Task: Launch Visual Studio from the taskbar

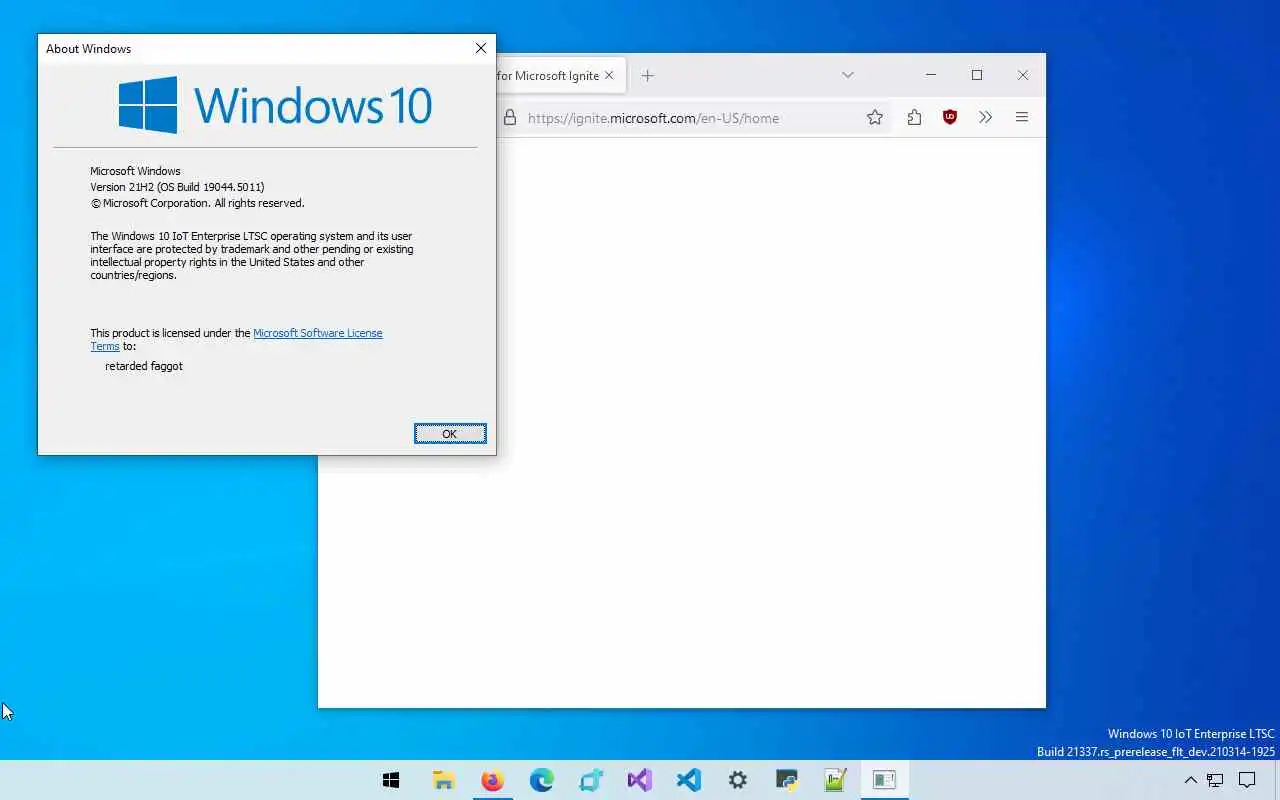Action: click(640, 780)
